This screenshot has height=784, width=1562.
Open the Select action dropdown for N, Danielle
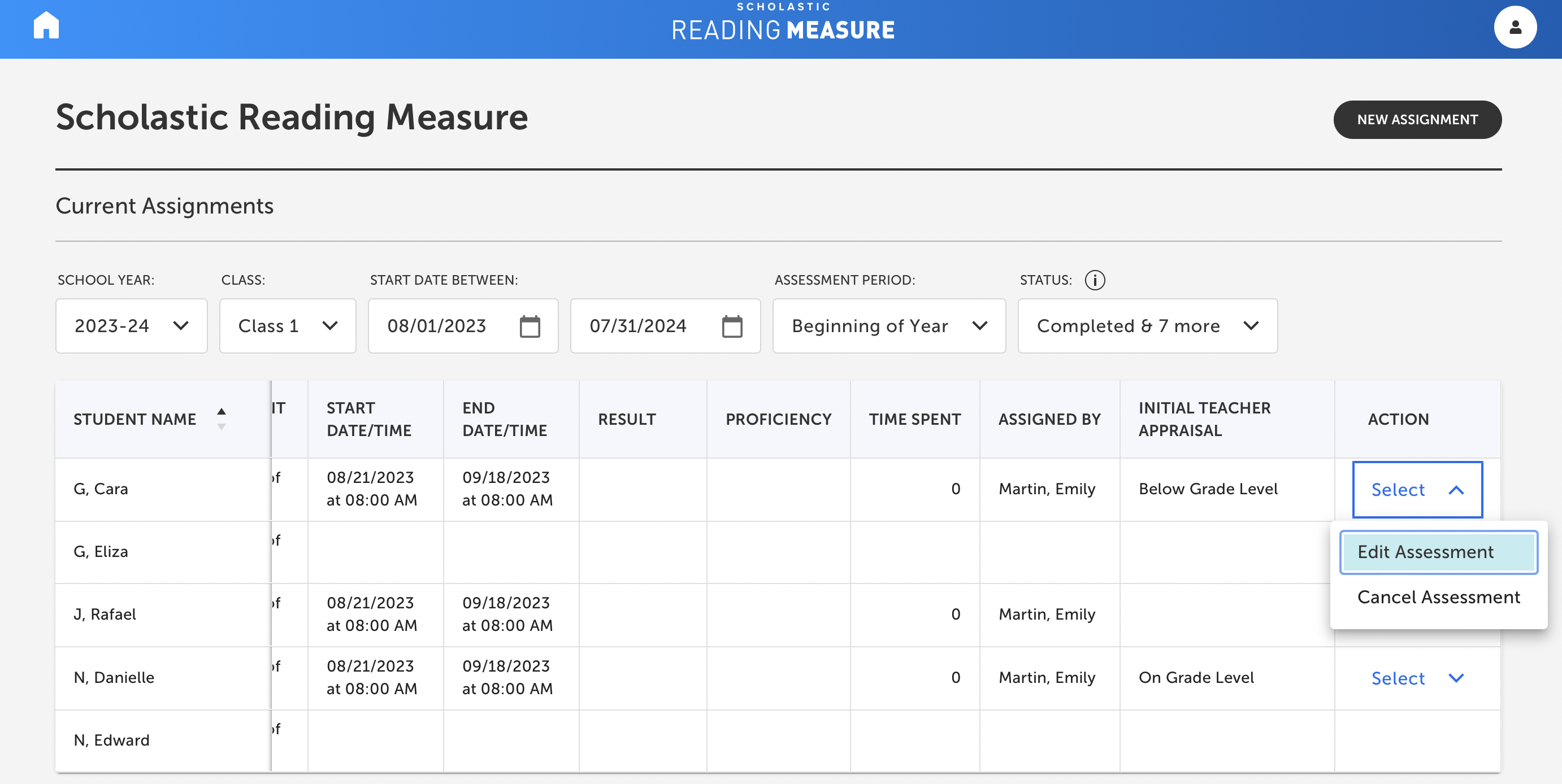(1417, 678)
